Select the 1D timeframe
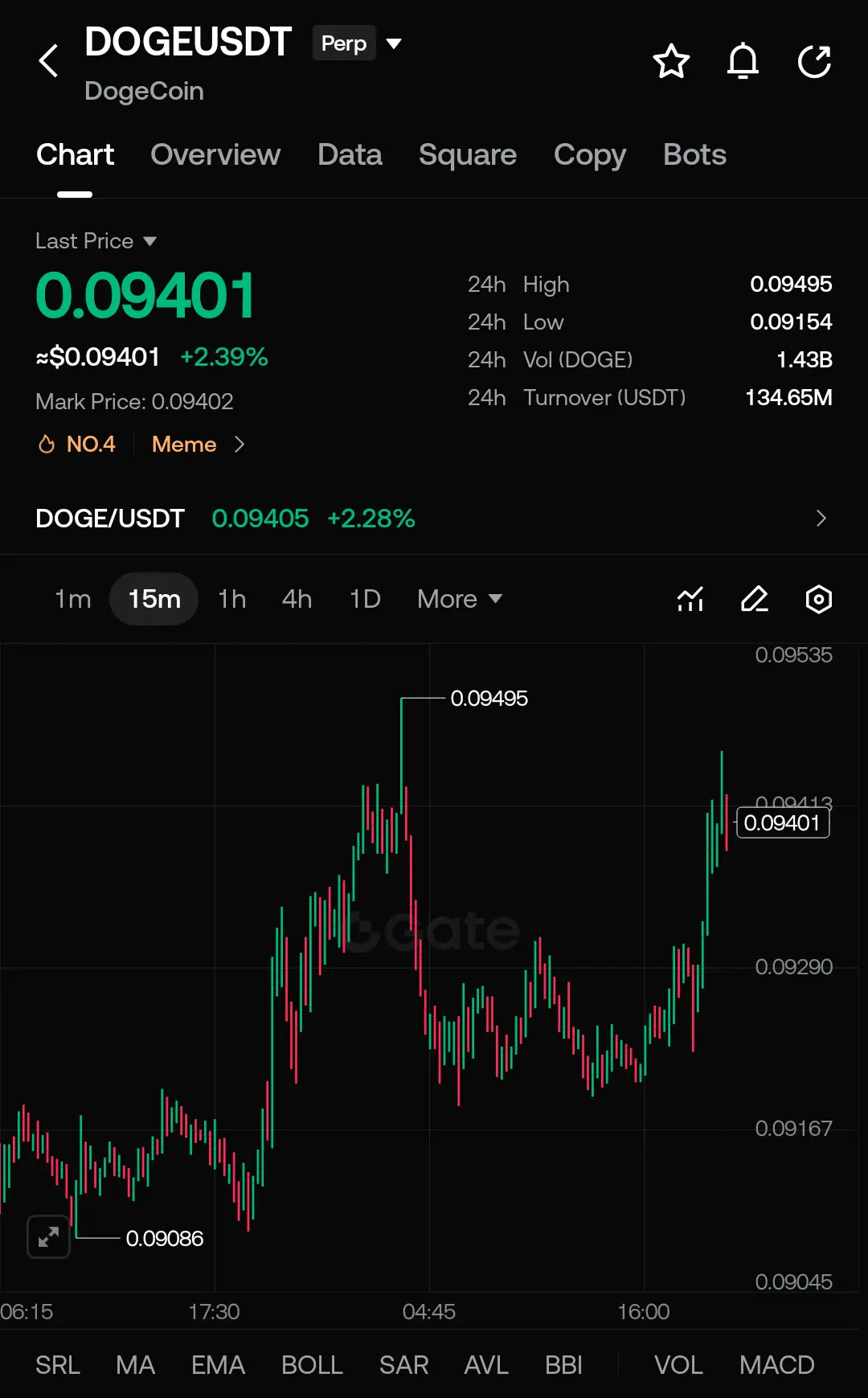 pos(365,599)
